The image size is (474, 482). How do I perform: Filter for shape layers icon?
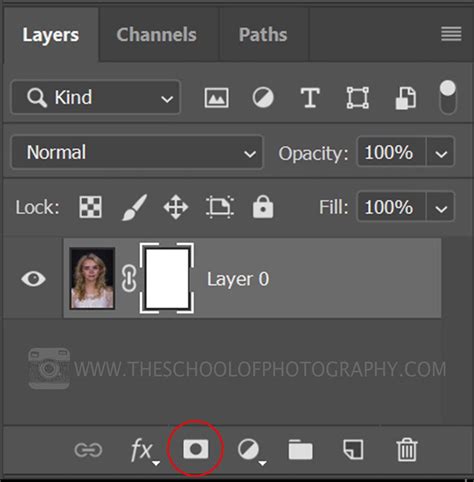click(x=357, y=98)
